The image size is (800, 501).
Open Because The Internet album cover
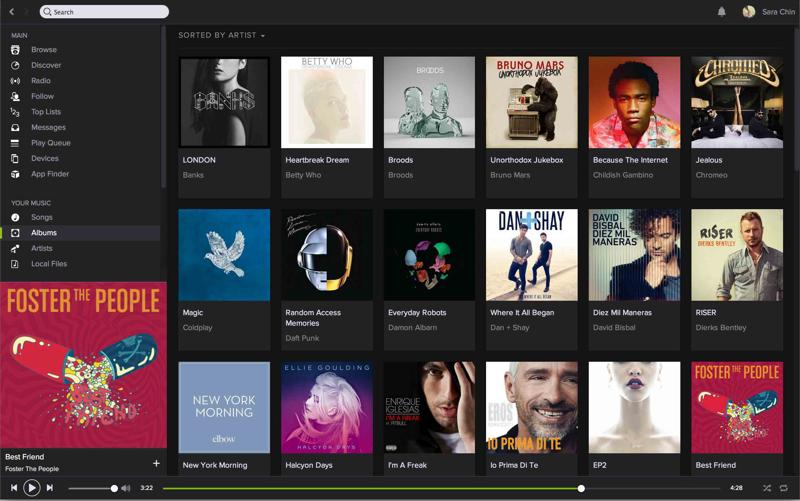coord(634,102)
